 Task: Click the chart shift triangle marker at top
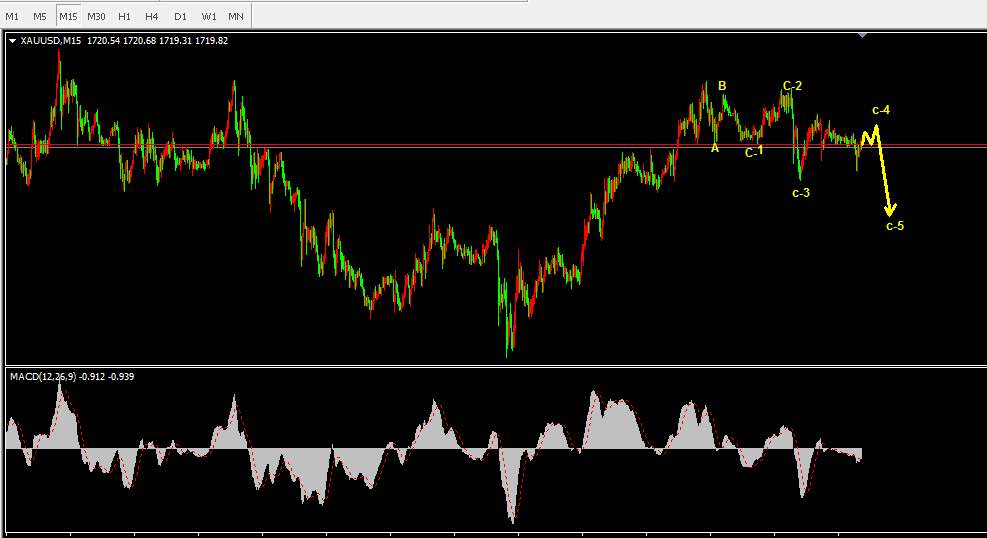point(862,35)
